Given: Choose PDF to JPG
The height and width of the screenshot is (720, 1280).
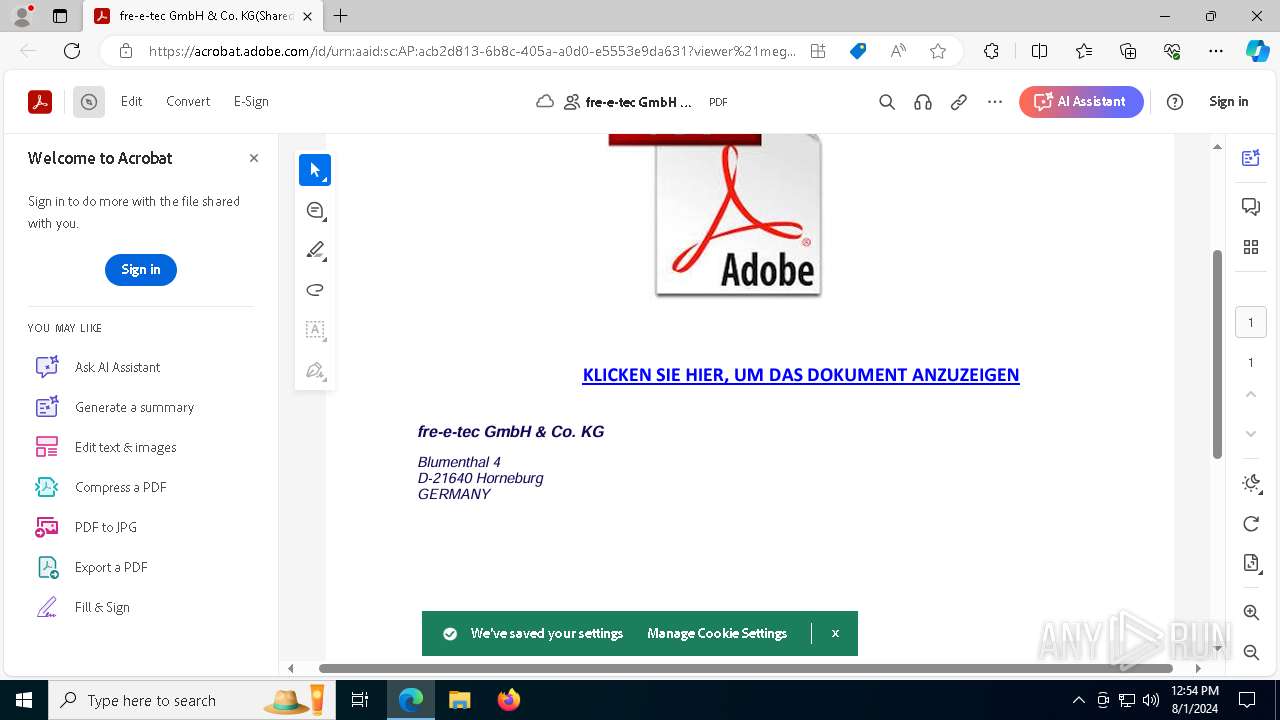Looking at the screenshot, I should (x=85, y=527).
